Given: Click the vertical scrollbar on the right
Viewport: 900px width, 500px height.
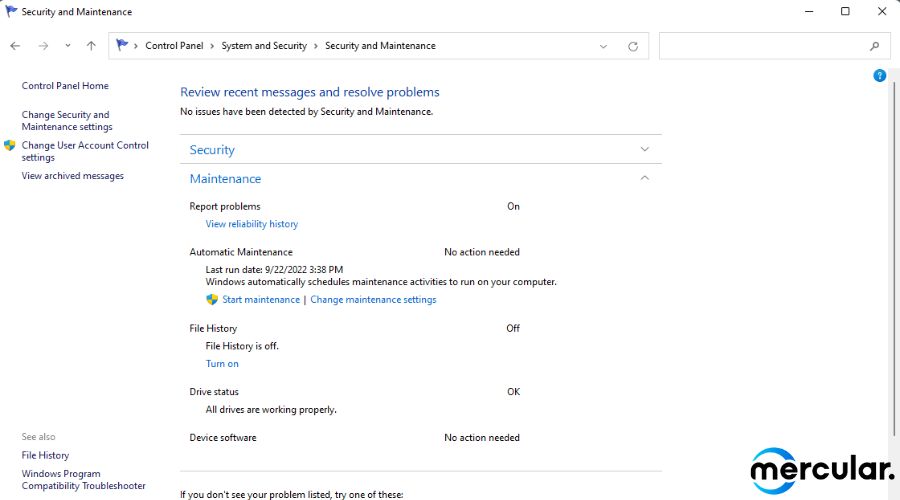Looking at the screenshot, I should pos(894,258).
